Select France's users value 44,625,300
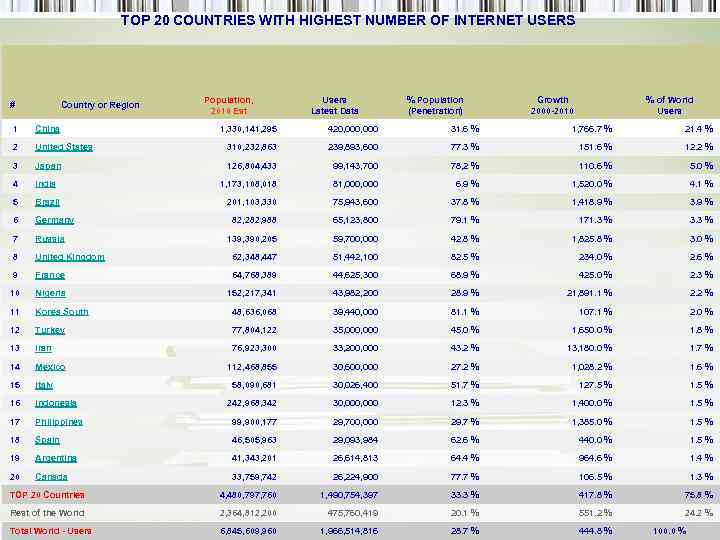The width and height of the screenshot is (720, 540). (x=355, y=275)
